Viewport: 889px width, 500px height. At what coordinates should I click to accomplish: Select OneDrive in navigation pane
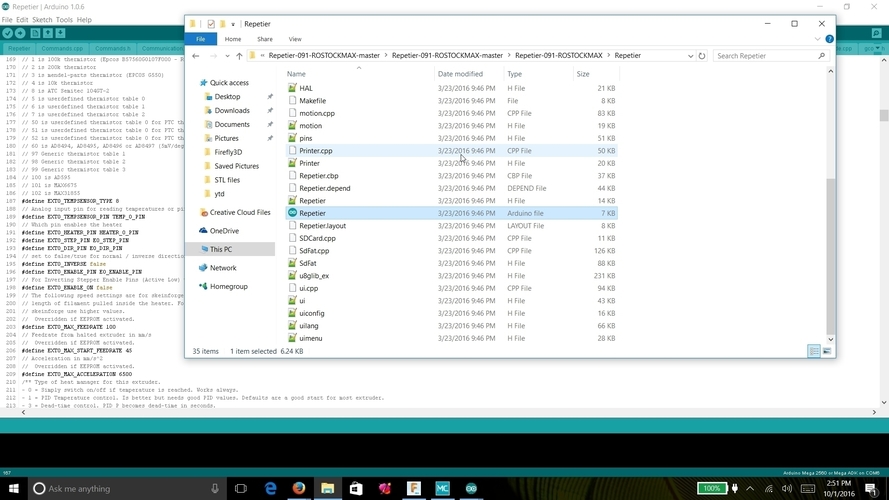224,231
